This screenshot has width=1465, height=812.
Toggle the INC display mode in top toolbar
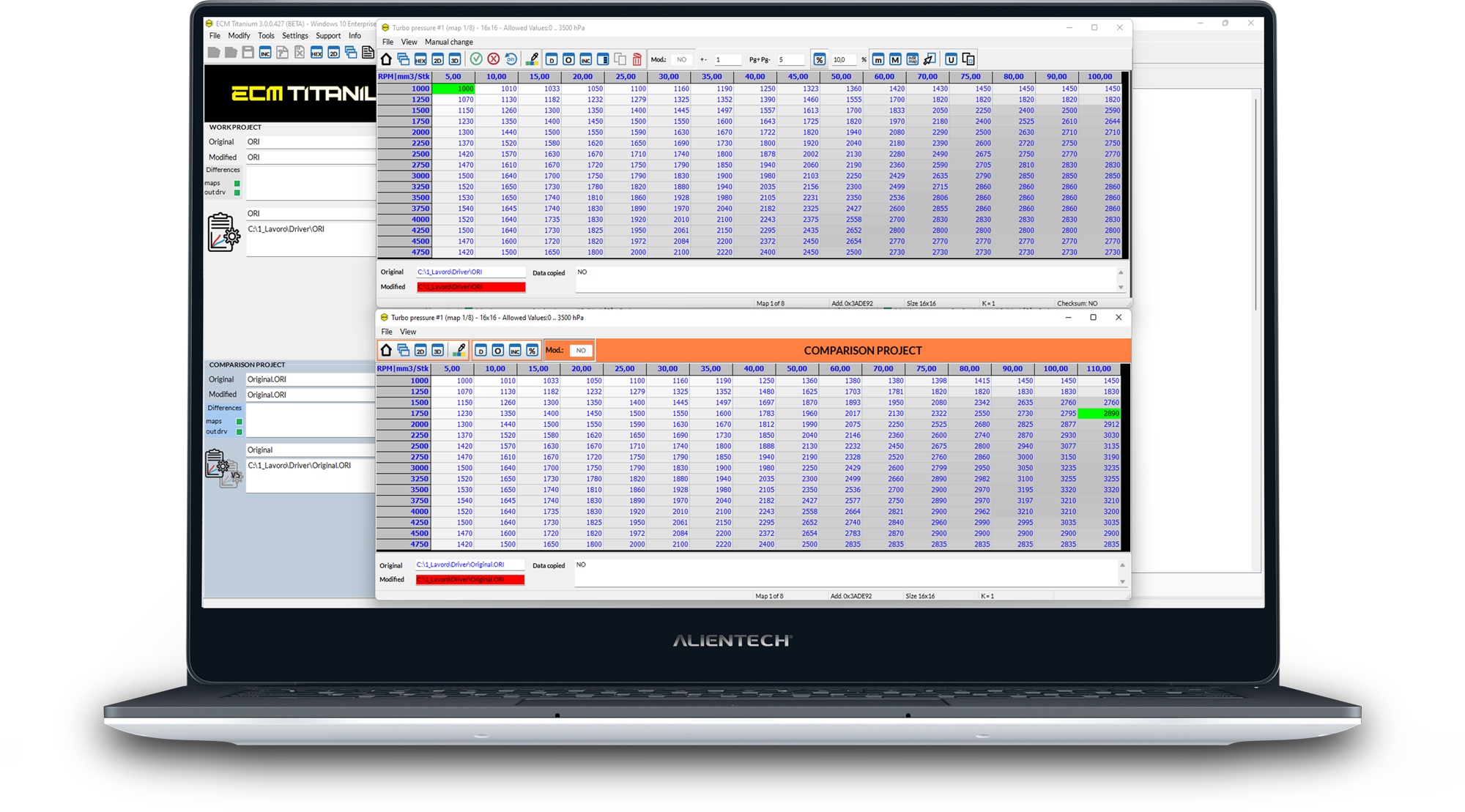click(586, 59)
